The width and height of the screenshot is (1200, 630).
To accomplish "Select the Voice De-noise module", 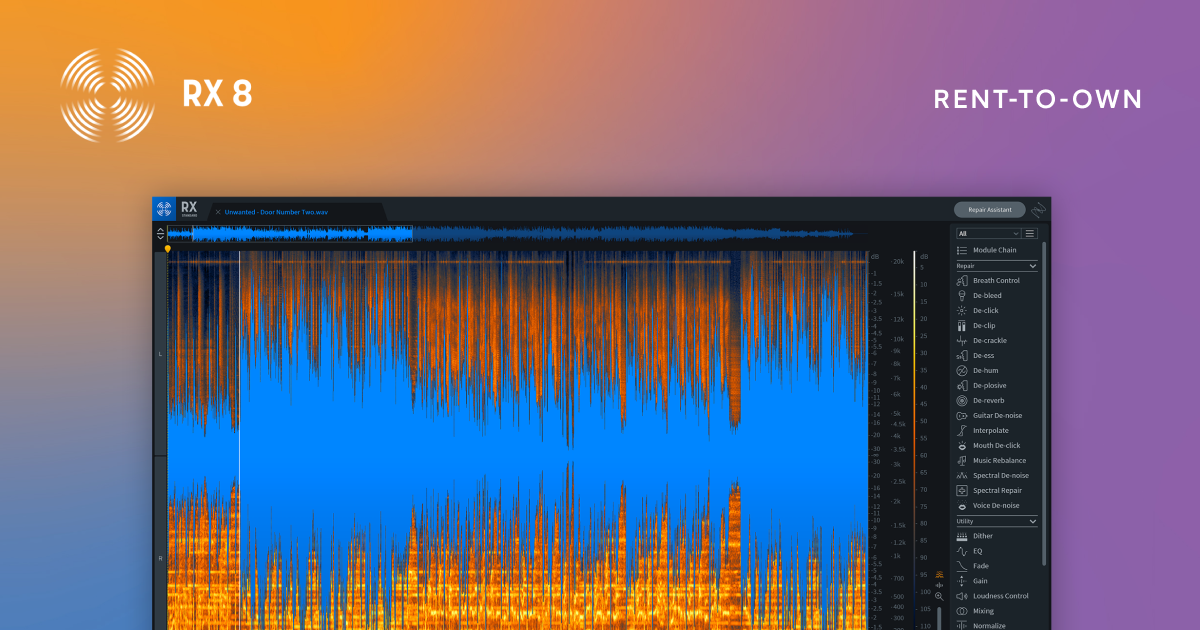I will [x=987, y=506].
